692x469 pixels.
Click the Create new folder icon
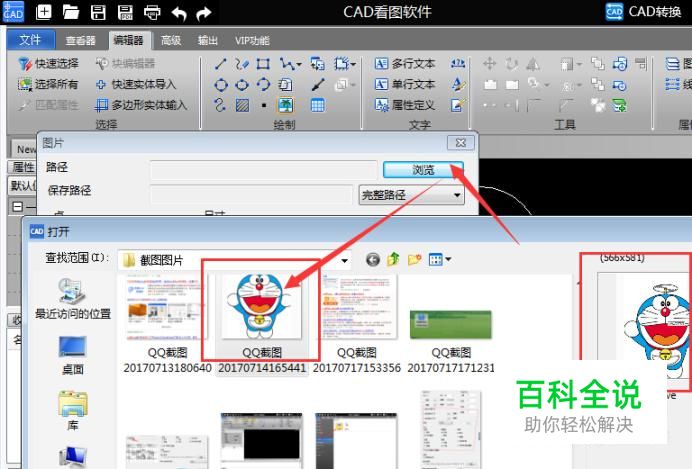pos(414,259)
